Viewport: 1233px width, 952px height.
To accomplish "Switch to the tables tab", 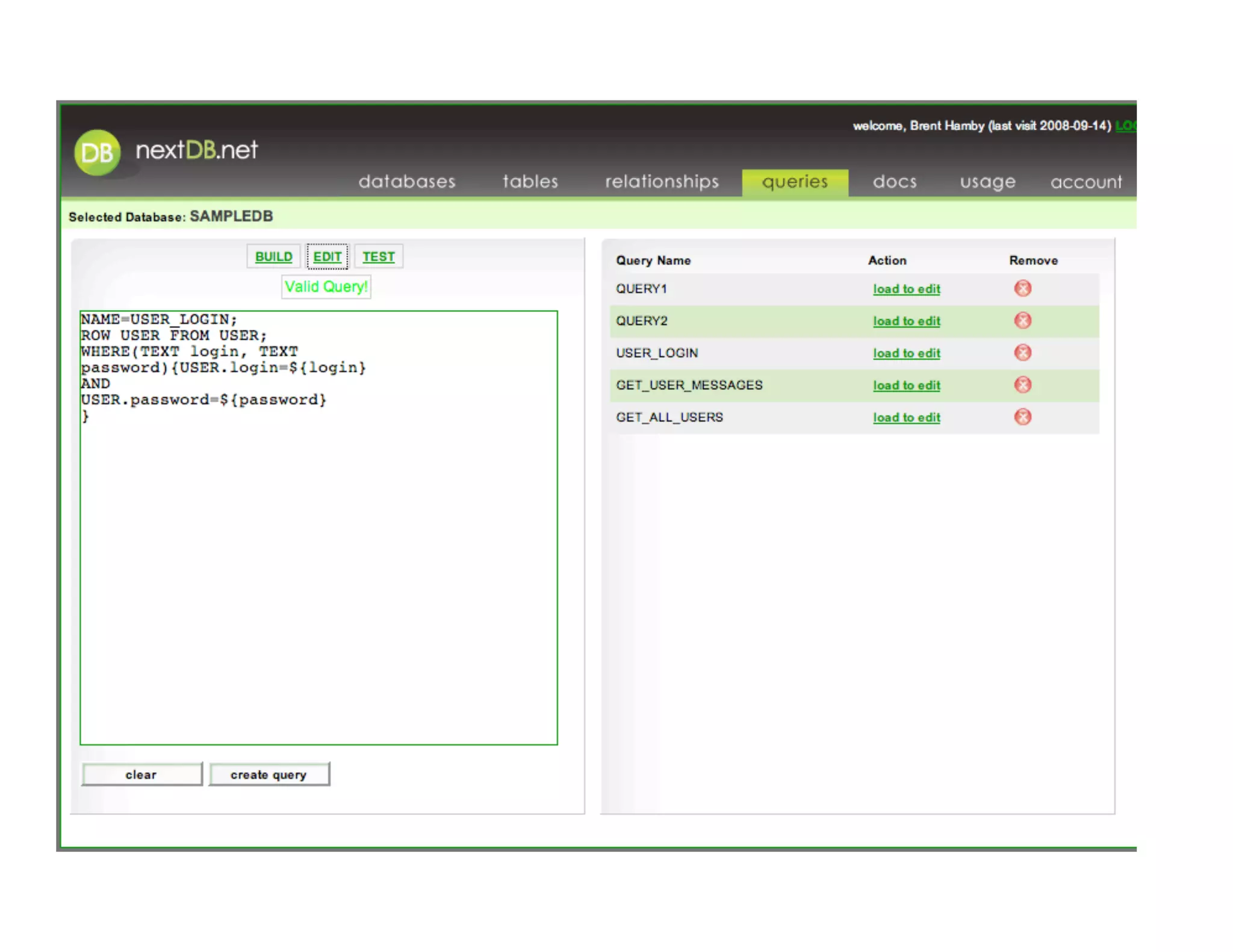I will click(x=530, y=181).
